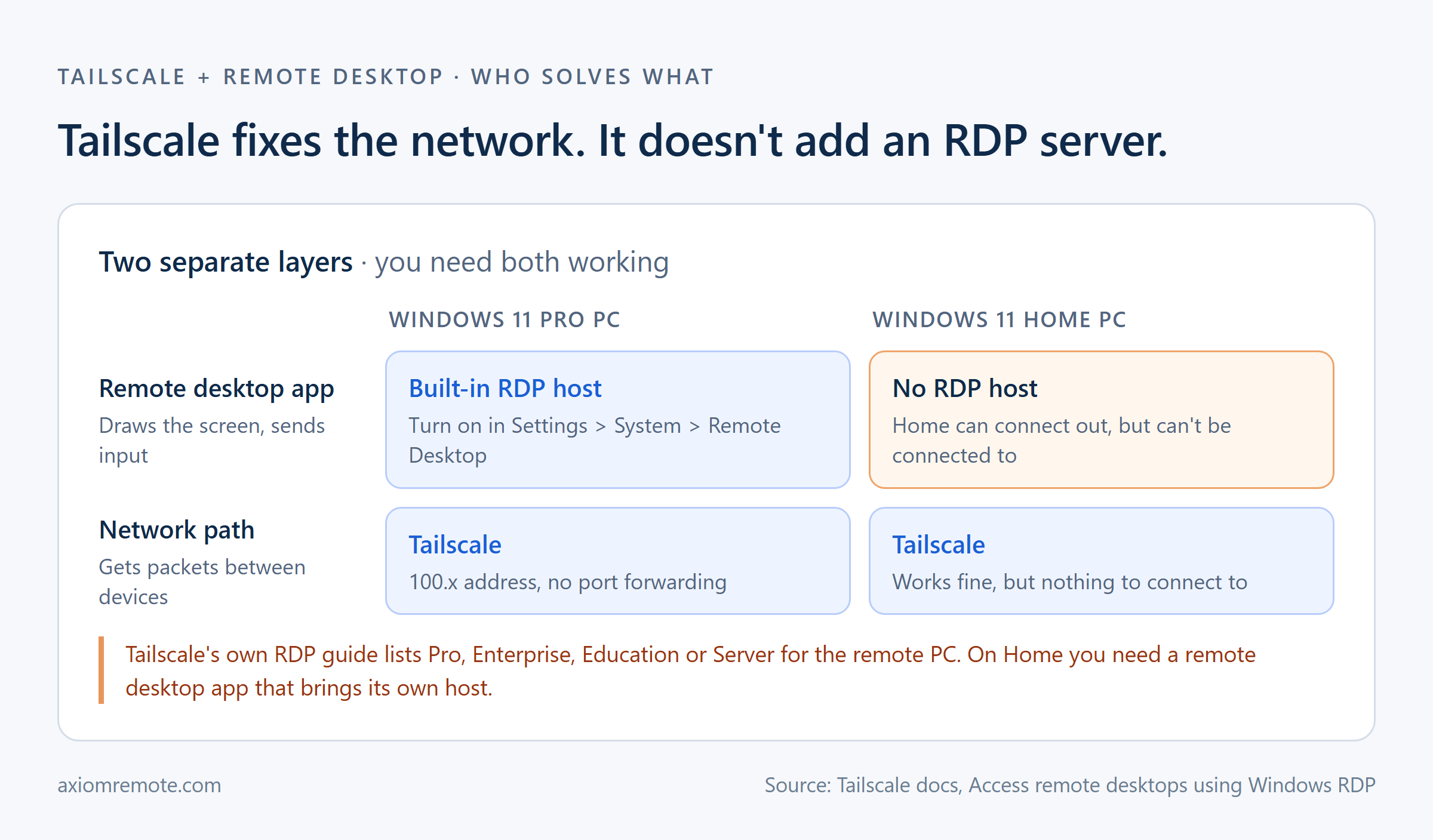Click the 'Two separate layers' heading

click(226, 262)
